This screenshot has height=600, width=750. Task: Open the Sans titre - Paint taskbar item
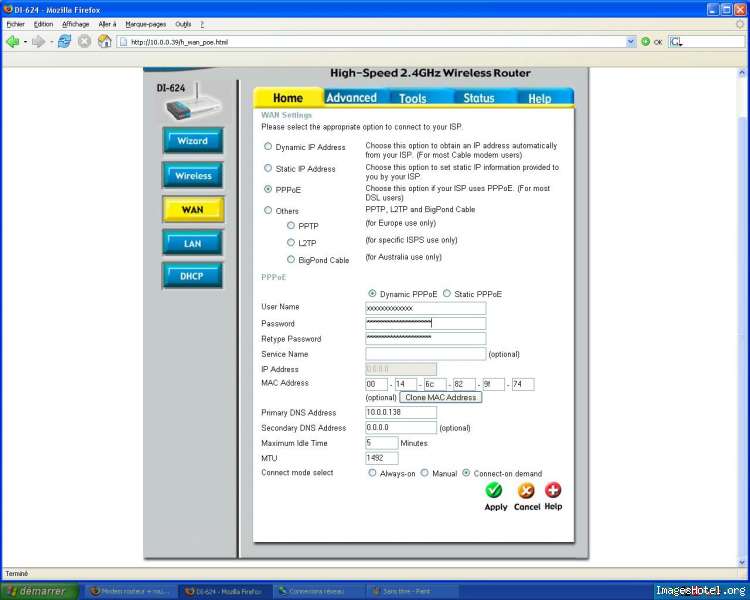410,591
